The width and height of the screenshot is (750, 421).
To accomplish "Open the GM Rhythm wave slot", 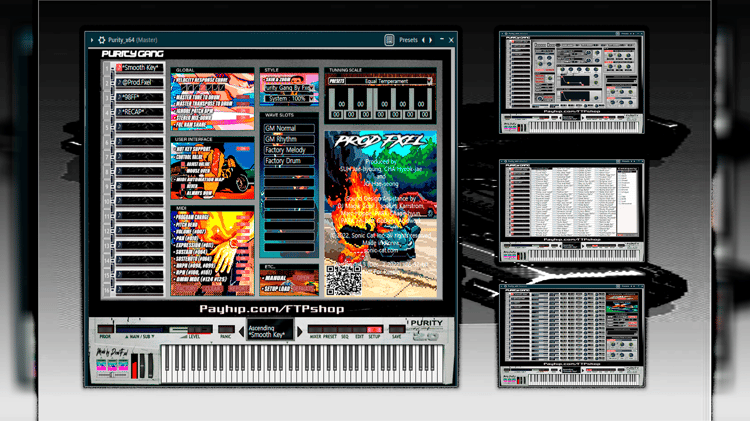I will 289,139.
